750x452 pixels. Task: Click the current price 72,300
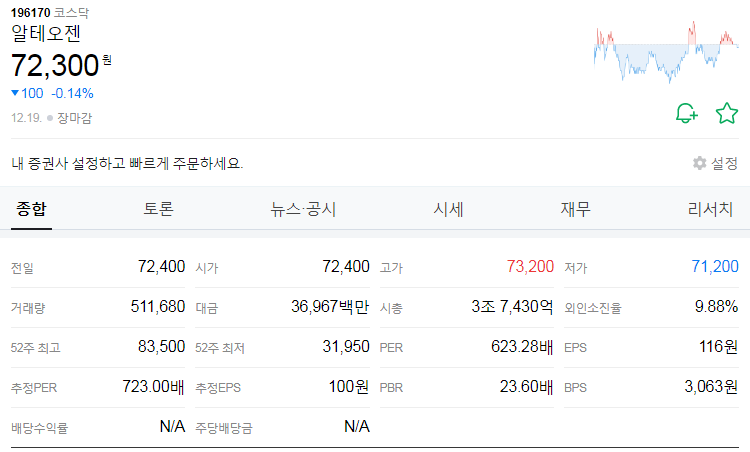tap(55, 65)
